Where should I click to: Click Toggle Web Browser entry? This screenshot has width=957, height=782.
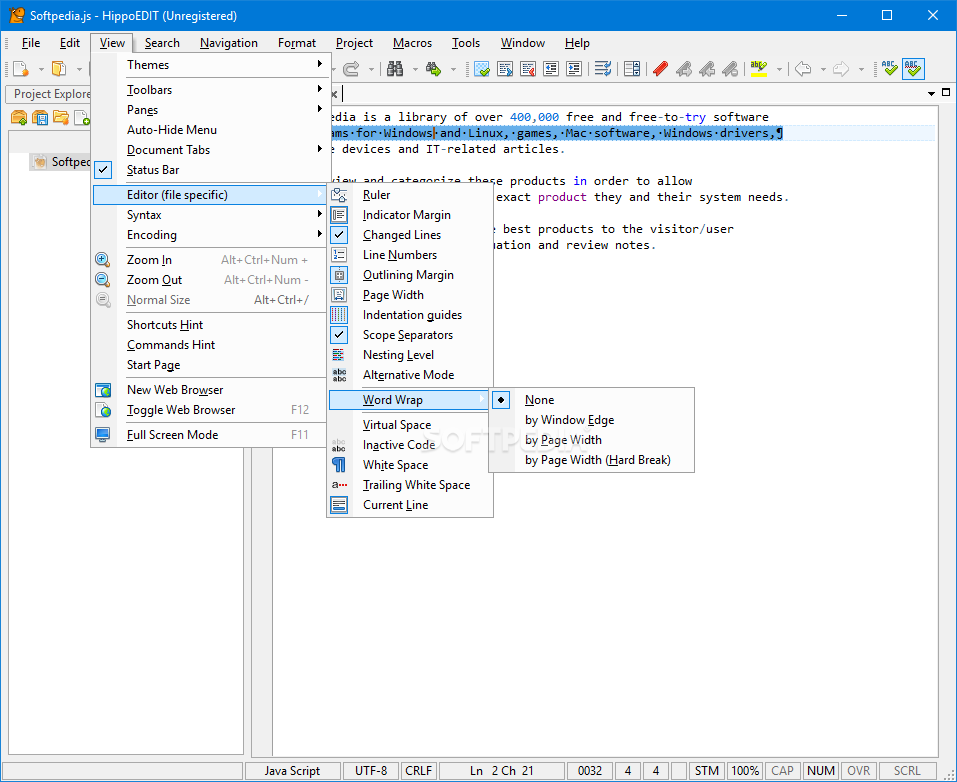(211, 410)
